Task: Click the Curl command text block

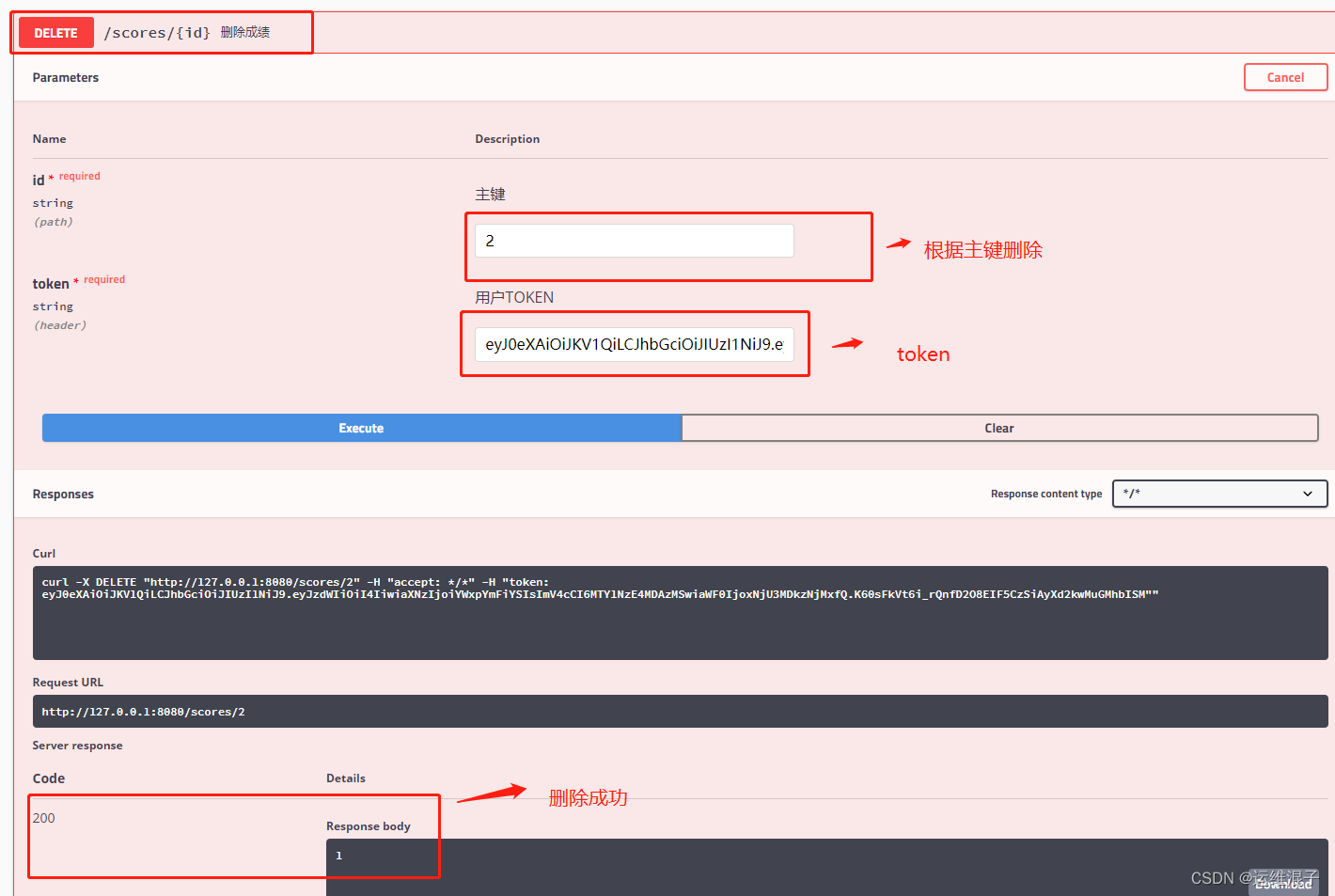Action: (680, 613)
